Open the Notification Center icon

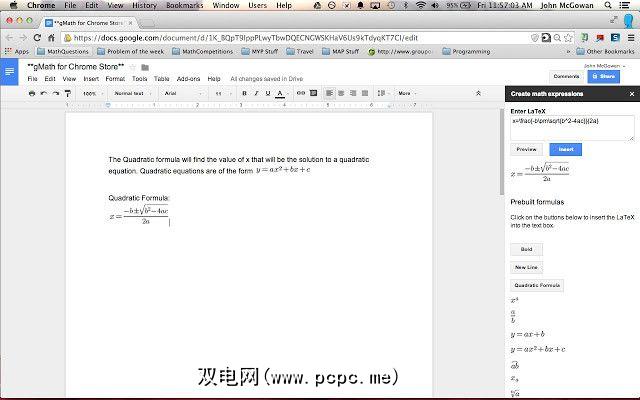(624, 5)
